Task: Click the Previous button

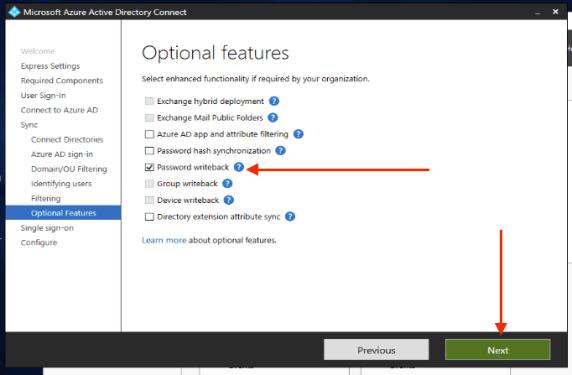Action: click(x=376, y=350)
